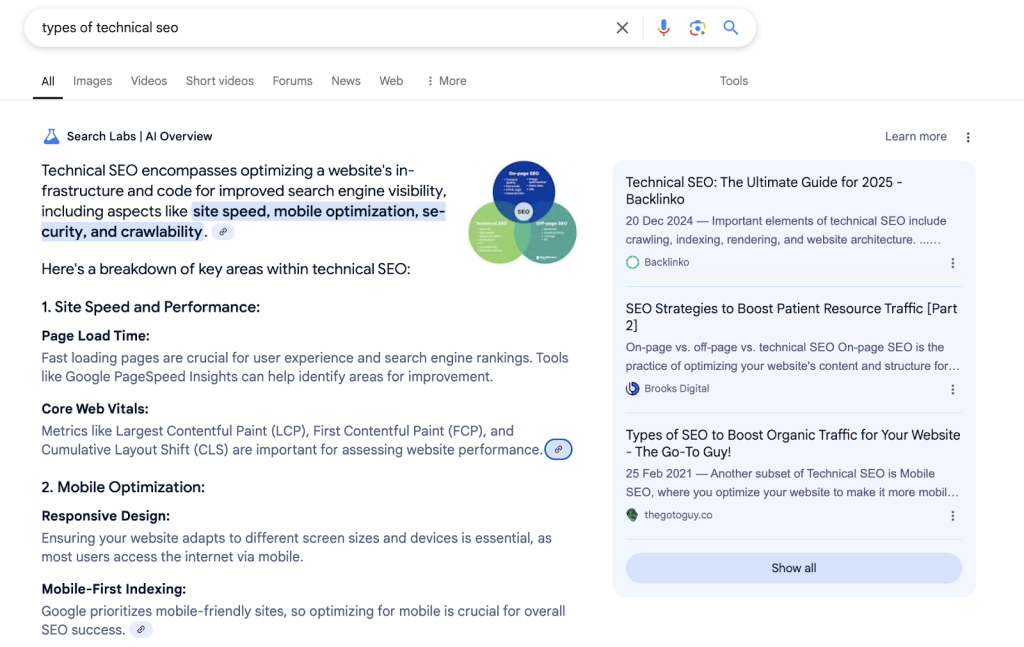Start a voice search with the microphone icon
This screenshot has height=647, width=1024.
pyautogui.click(x=663, y=28)
